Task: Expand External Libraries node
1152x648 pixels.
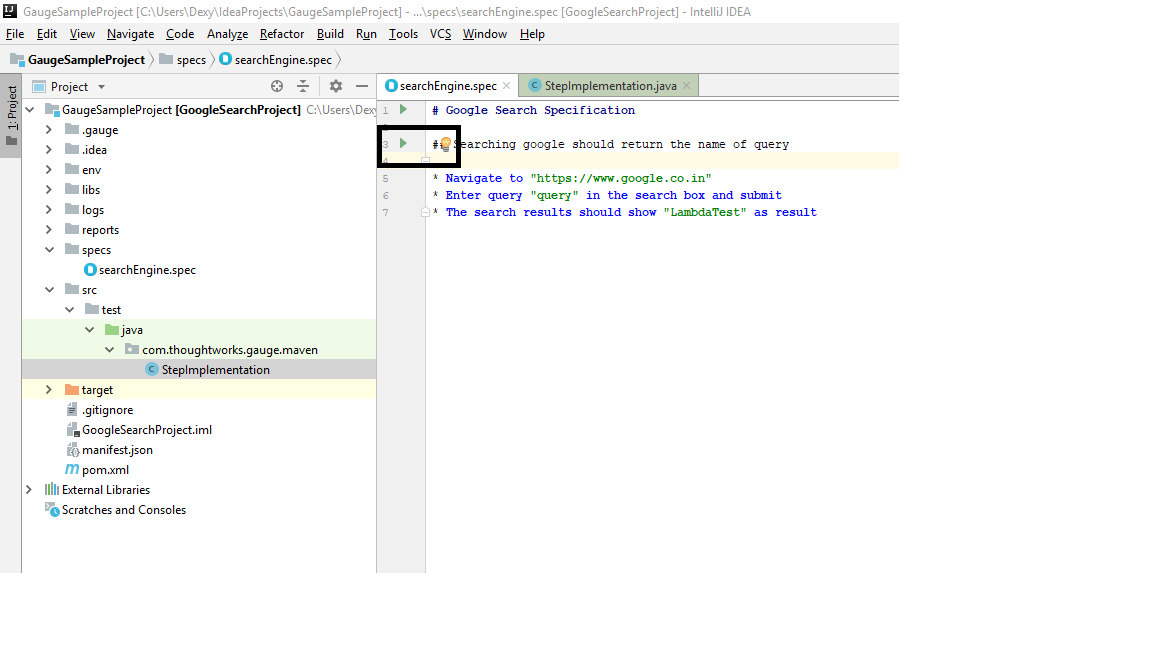Action: [x=29, y=490]
